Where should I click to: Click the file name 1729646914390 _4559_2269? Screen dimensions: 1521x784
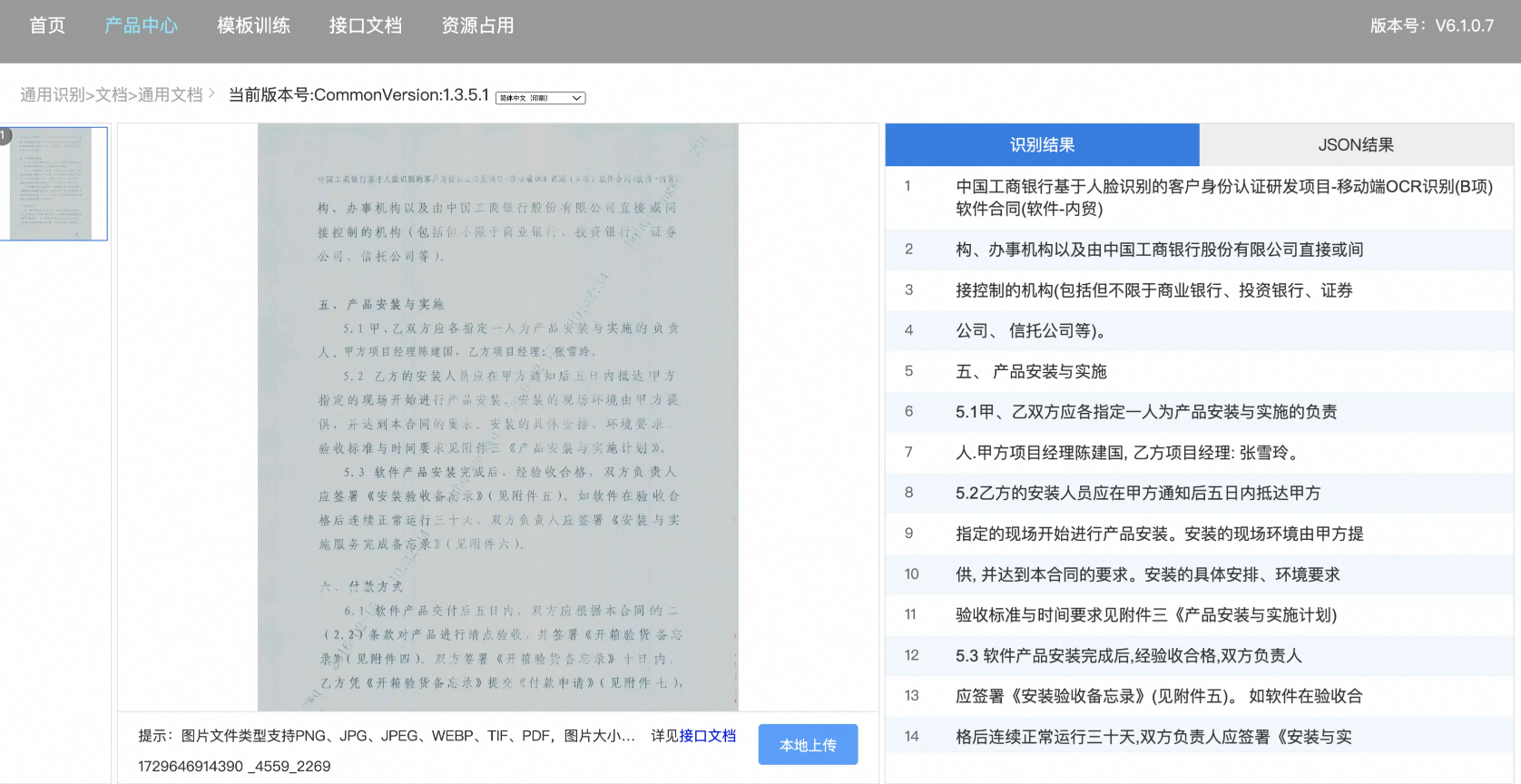234,767
